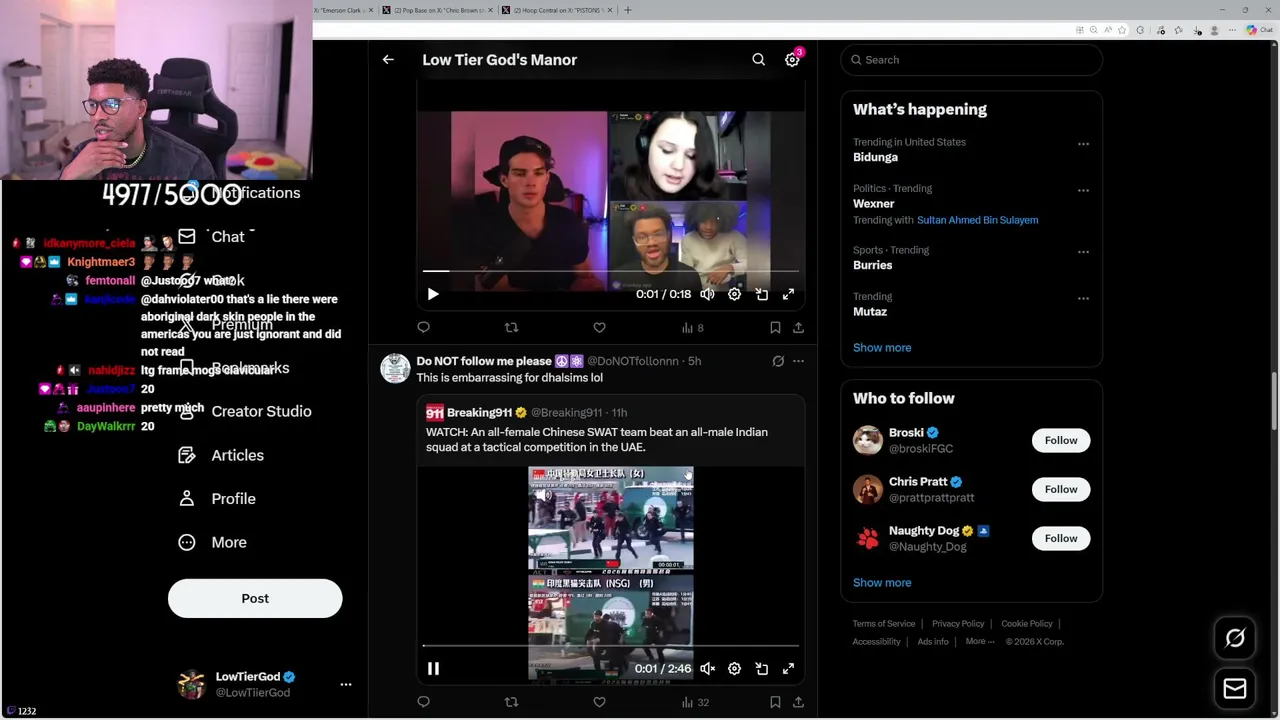Image resolution: width=1280 pixels, height=720 pixels.
Task: Like the first video post
Action: (x=599, y=327)
